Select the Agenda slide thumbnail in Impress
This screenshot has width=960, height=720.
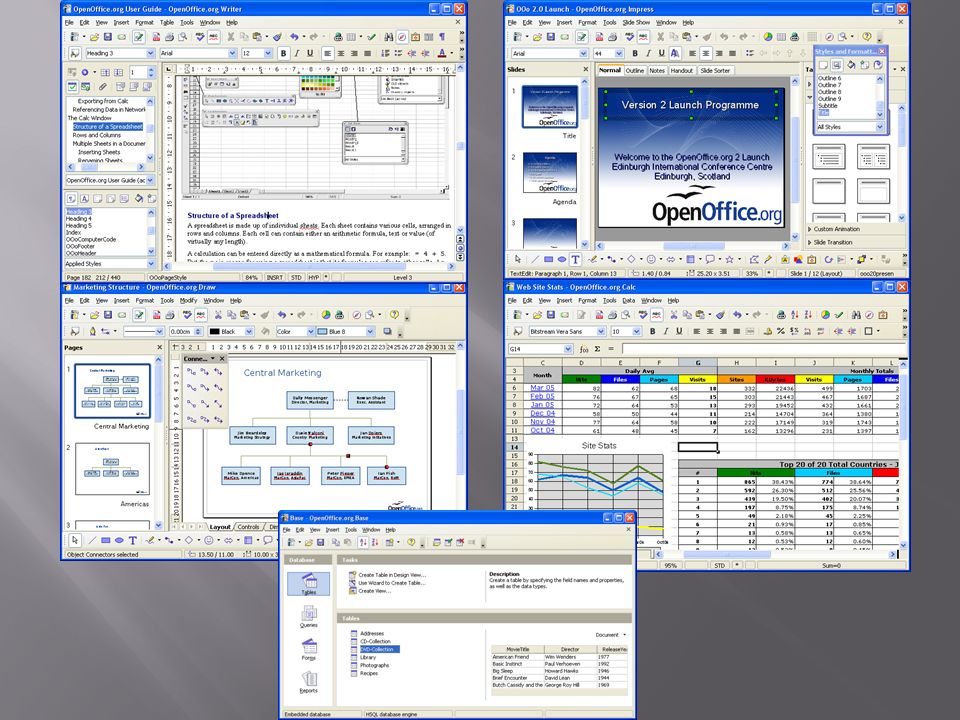[550, 173]
